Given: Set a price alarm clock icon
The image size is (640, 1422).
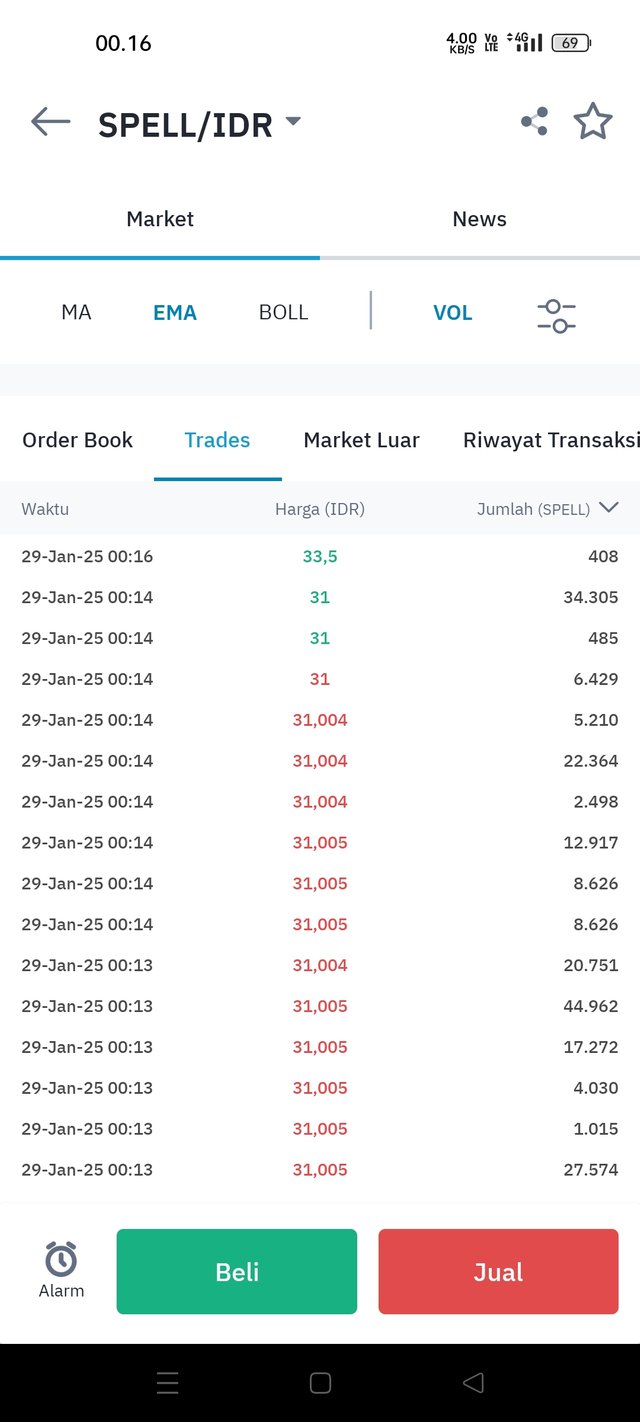Looking at the screenshot, I should click(61, 1259).
